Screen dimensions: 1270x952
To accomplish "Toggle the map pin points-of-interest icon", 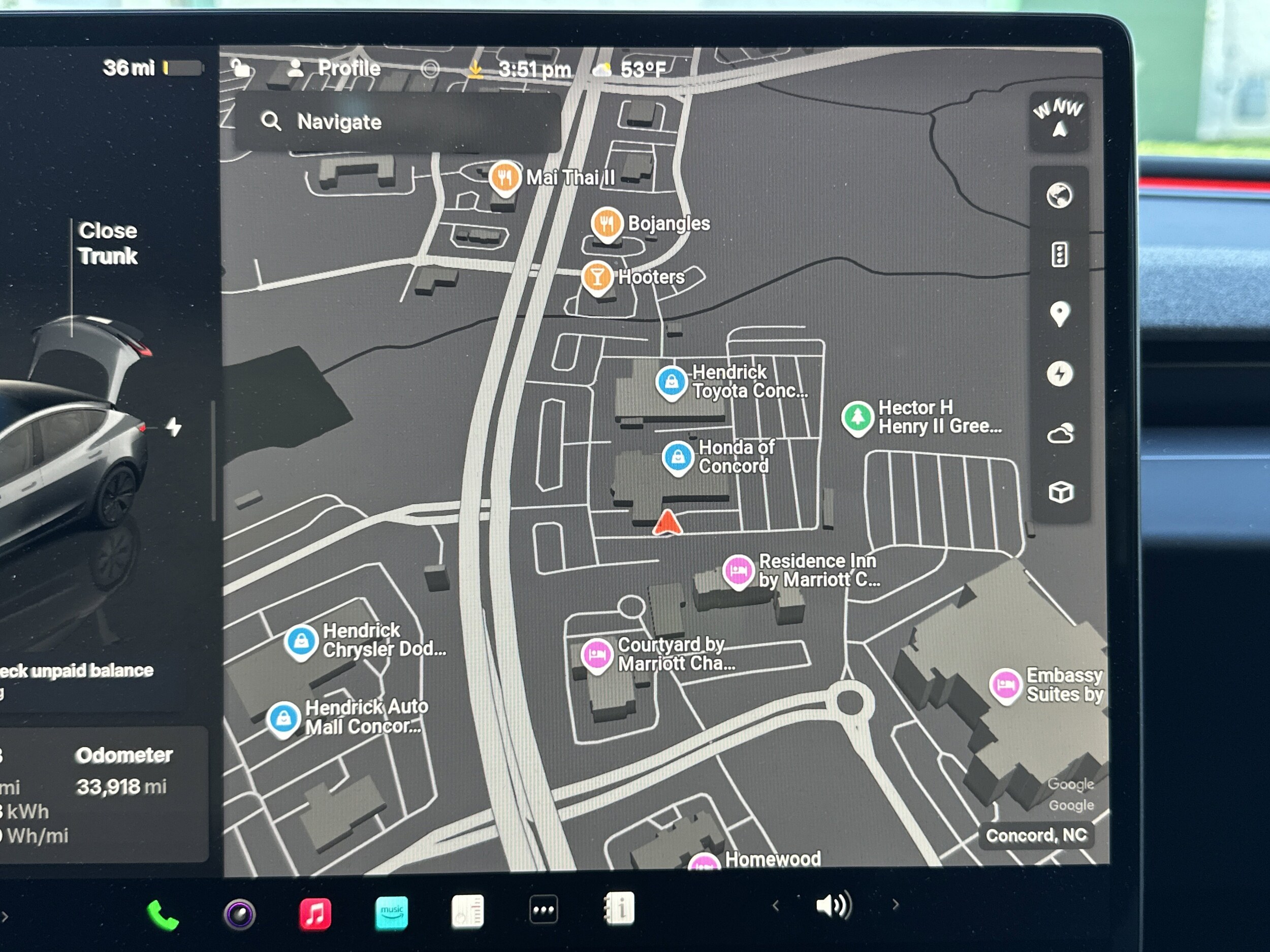I will [x=1059, y=314].
